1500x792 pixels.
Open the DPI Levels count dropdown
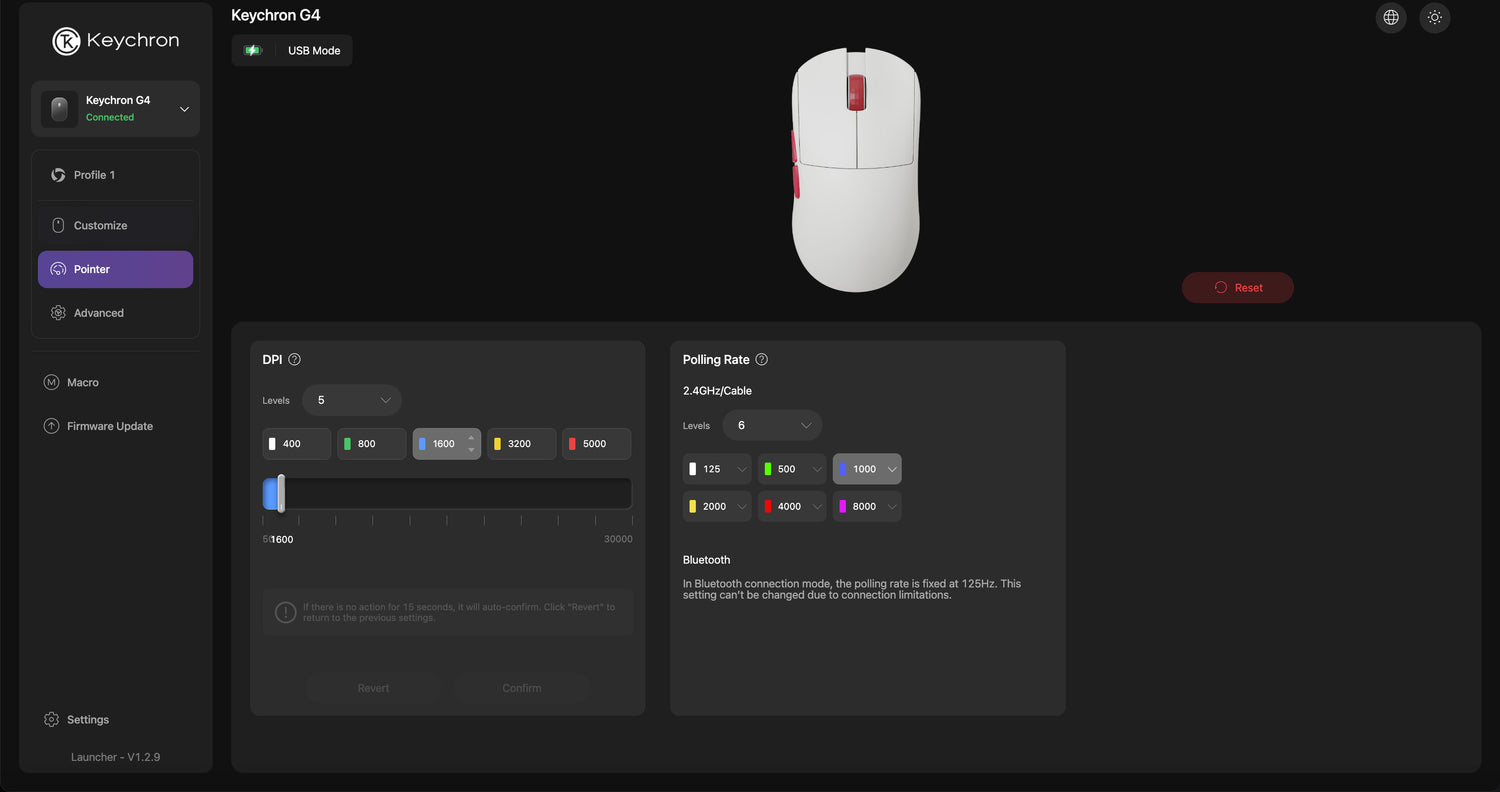pyautogui.click(x=352, y=400)
